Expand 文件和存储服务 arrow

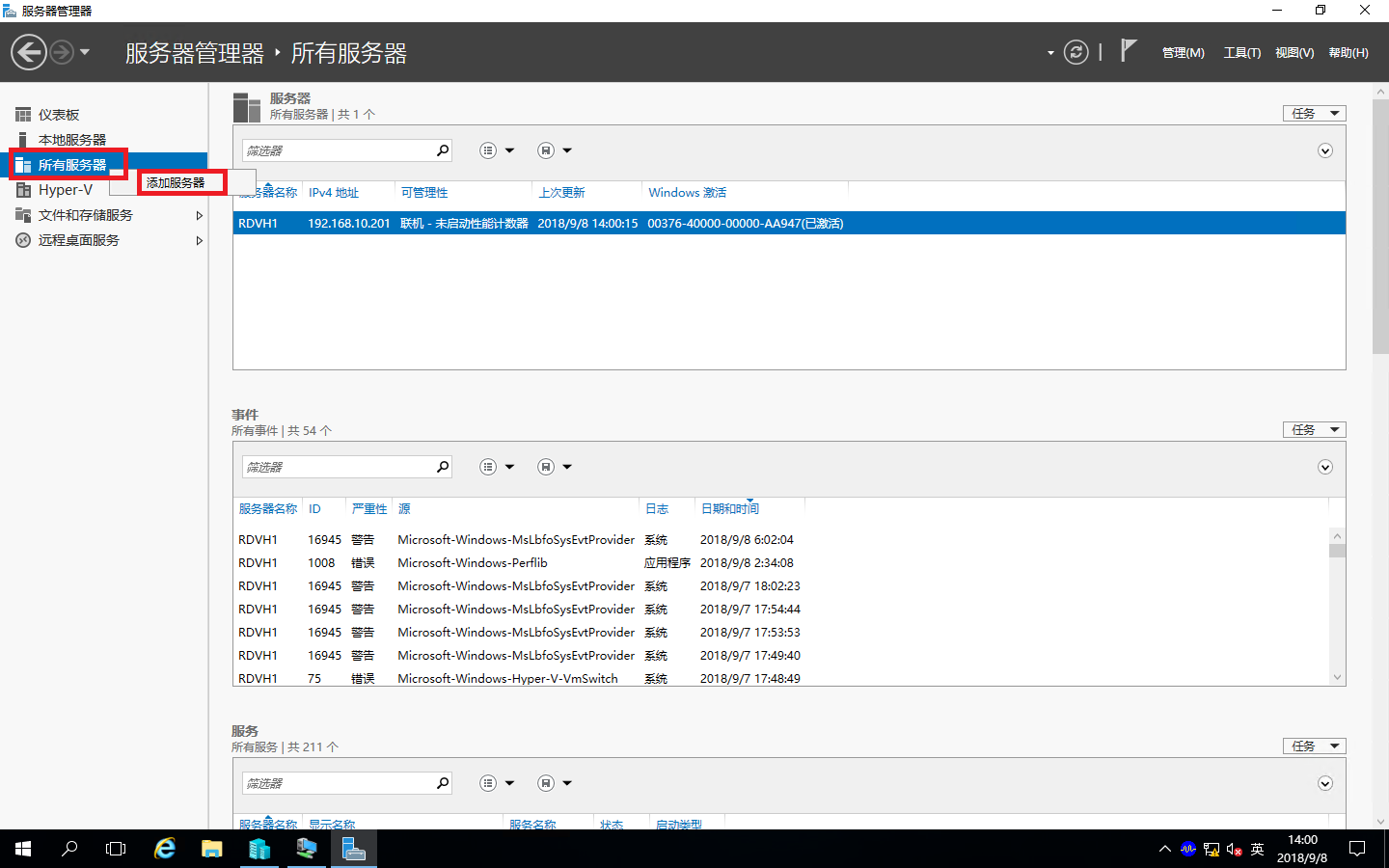click(x=199, y=215)
